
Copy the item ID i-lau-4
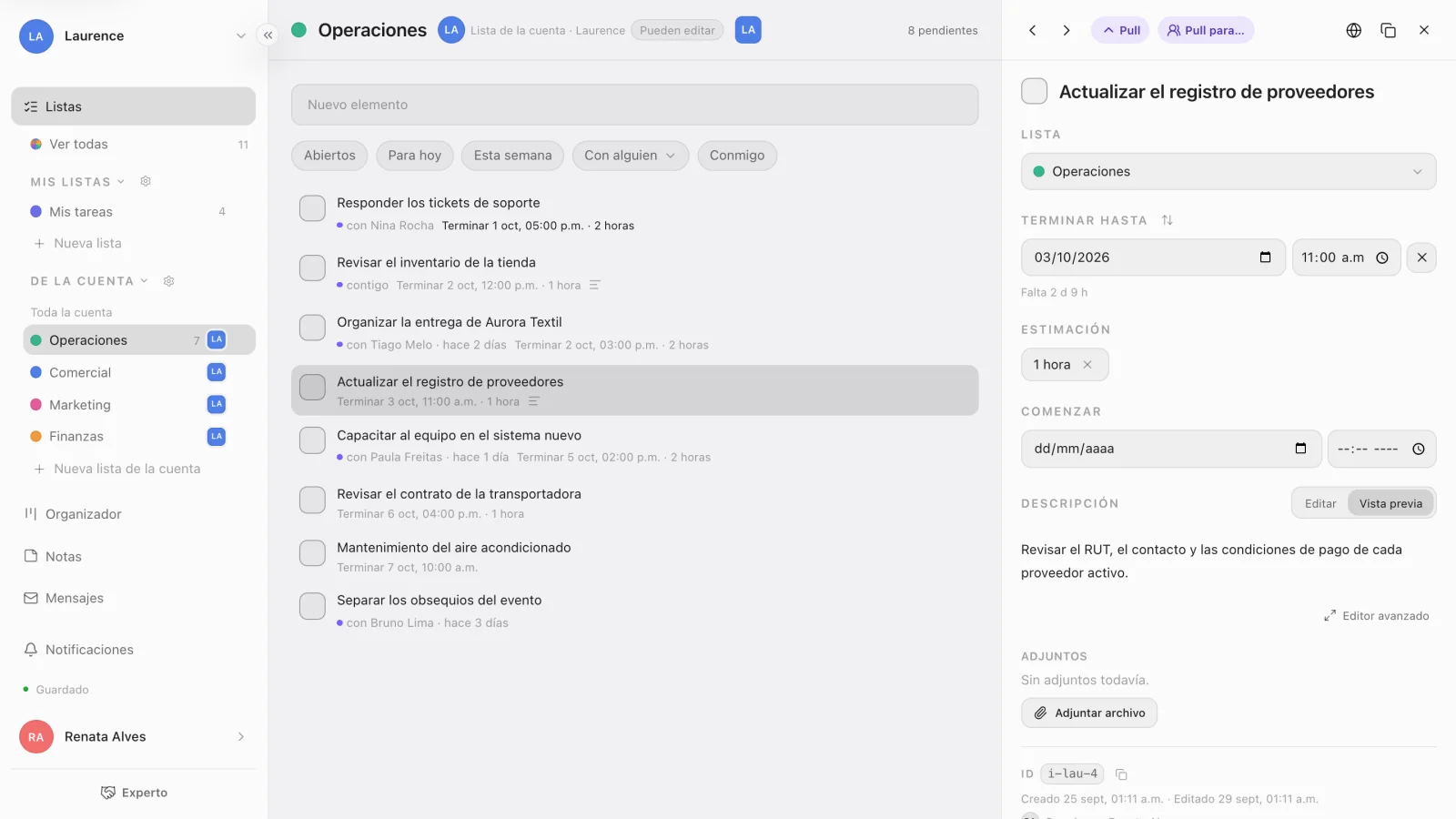[1121, 774]
